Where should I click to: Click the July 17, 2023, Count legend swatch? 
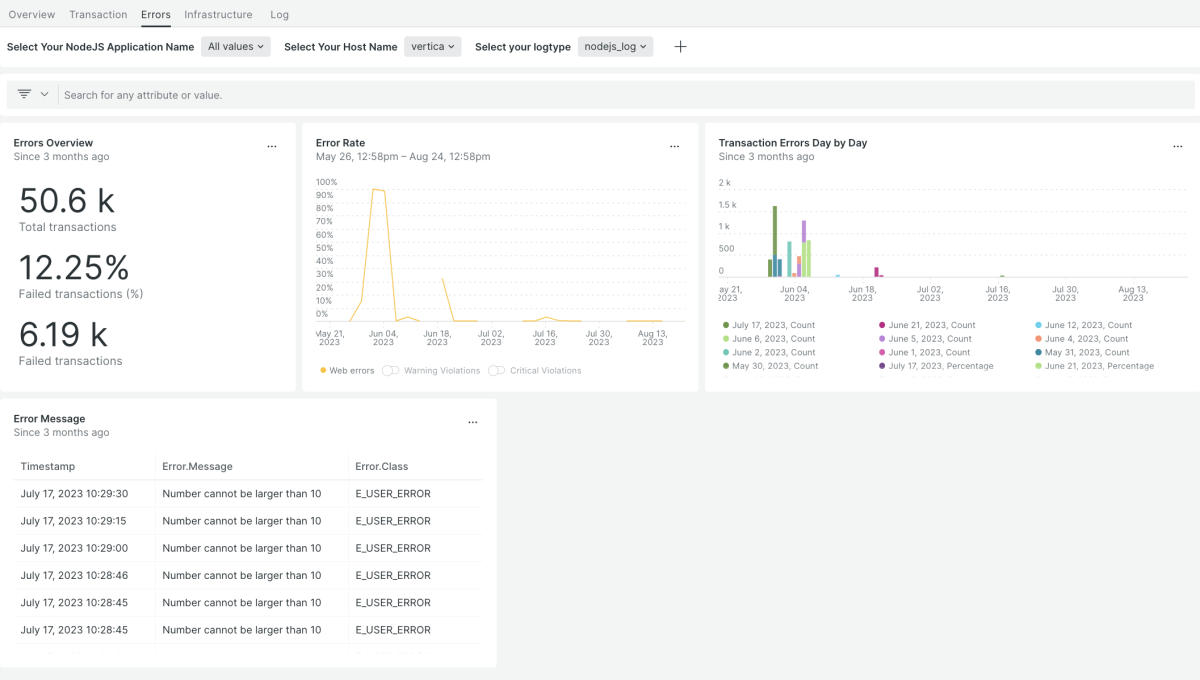726,325
